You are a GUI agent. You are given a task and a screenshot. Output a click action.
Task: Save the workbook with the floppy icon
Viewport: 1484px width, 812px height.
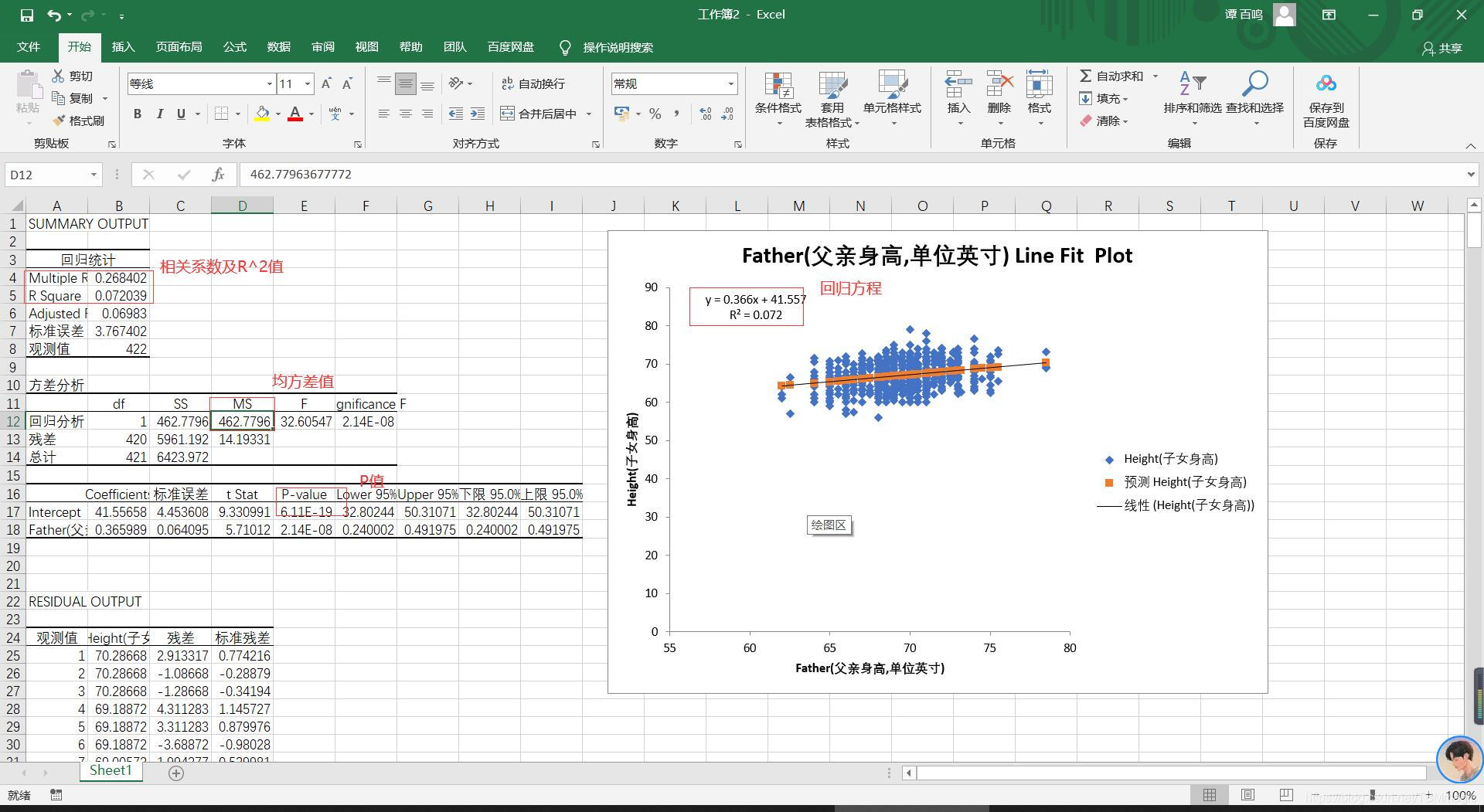click(x=26, y=15)
